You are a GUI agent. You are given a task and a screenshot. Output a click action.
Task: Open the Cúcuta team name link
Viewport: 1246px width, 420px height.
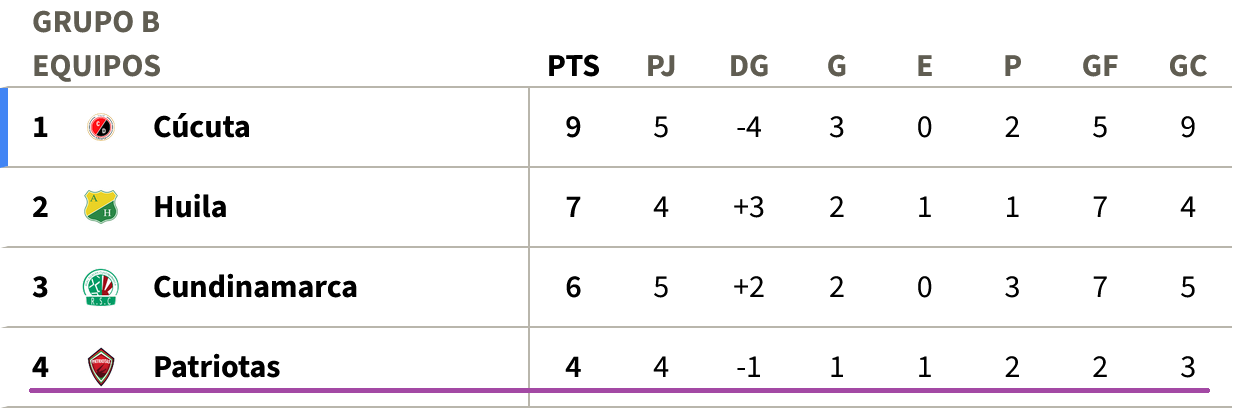pyautogui.click(x=202, y=127)
